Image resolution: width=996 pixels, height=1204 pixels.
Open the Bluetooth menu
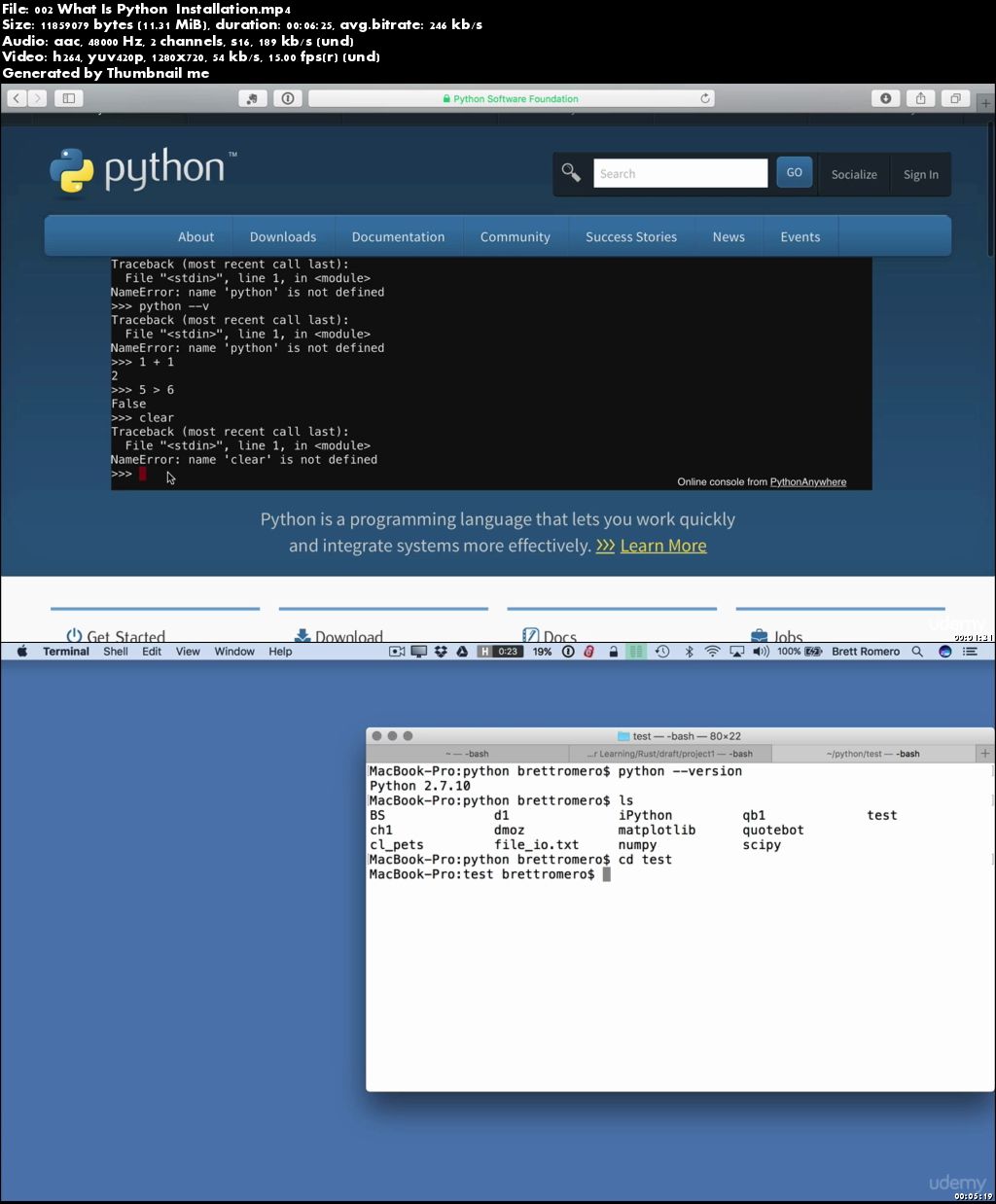click(689, 652)
